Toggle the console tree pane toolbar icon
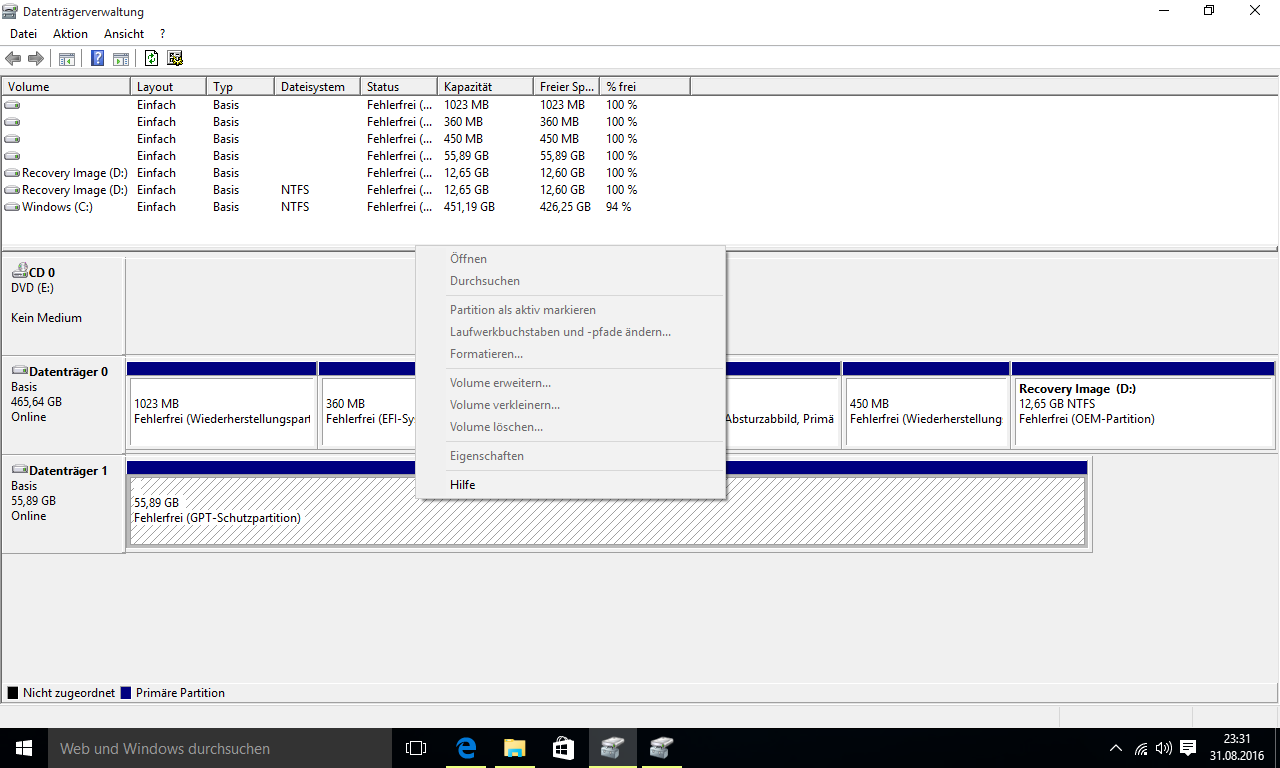 (67, 58)
